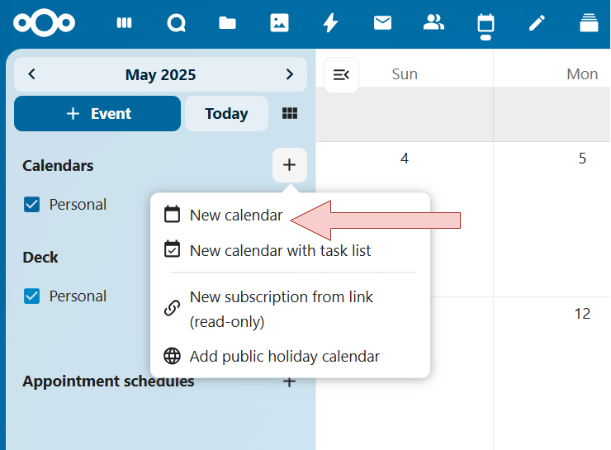Click the plus button beside Calendars
This screenshot has height=450, width=611.
289,165
